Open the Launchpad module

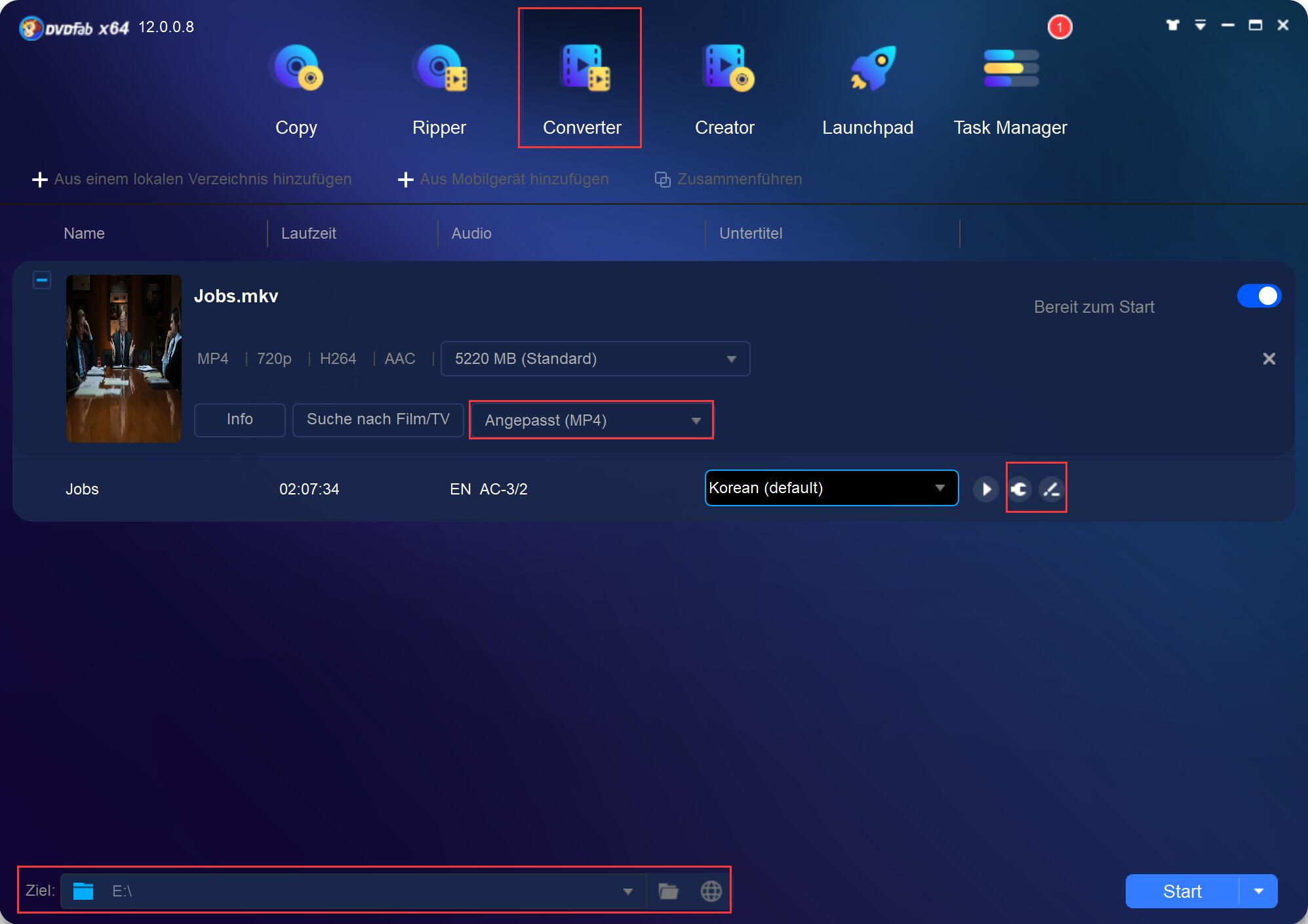click(x=867, y=90)
